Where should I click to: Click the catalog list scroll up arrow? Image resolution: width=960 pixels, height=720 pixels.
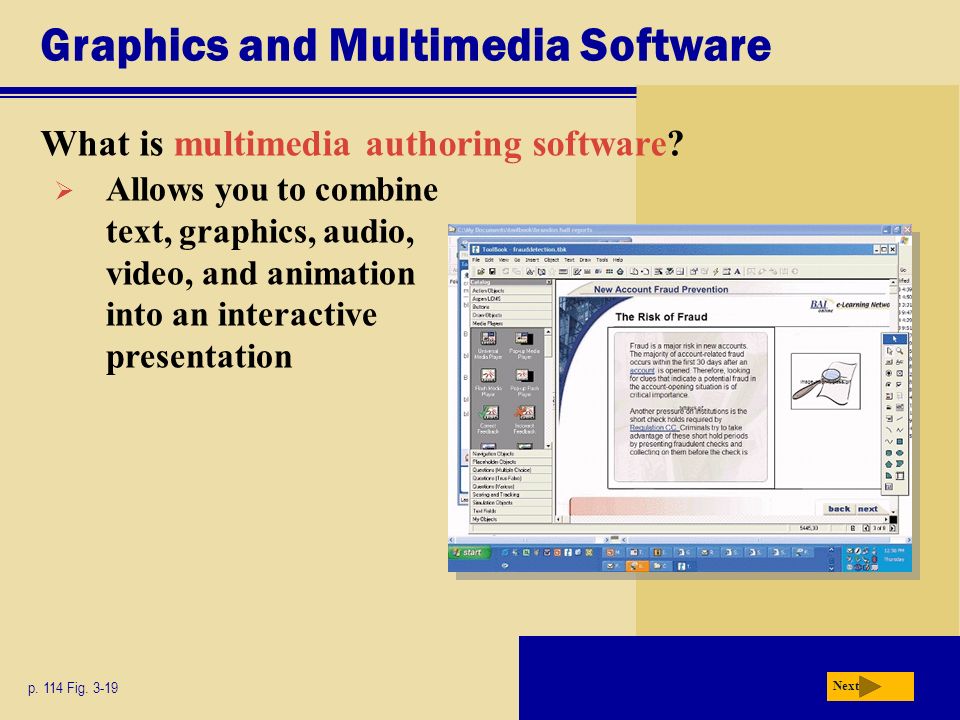point(548,332)
